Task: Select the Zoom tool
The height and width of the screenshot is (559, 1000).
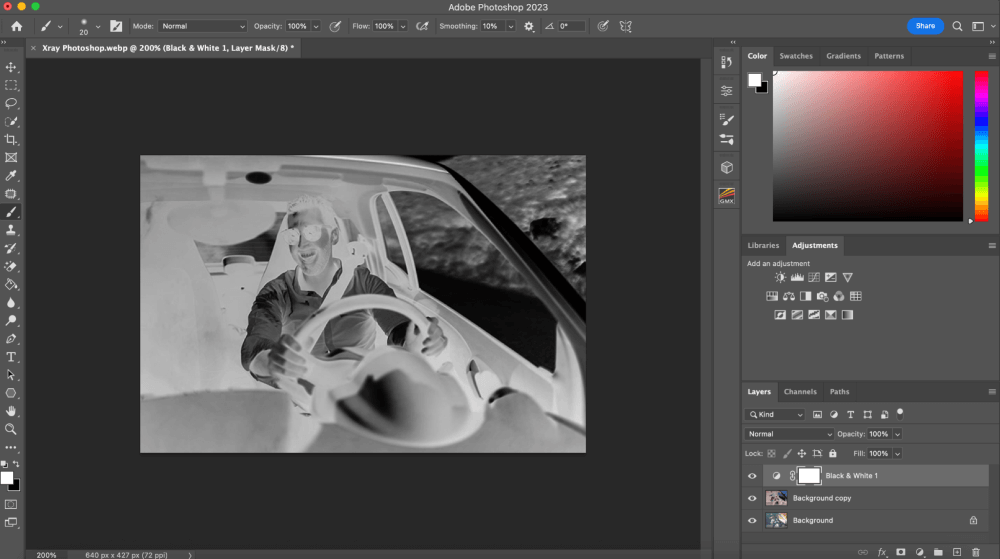Action: click(12, 429)
